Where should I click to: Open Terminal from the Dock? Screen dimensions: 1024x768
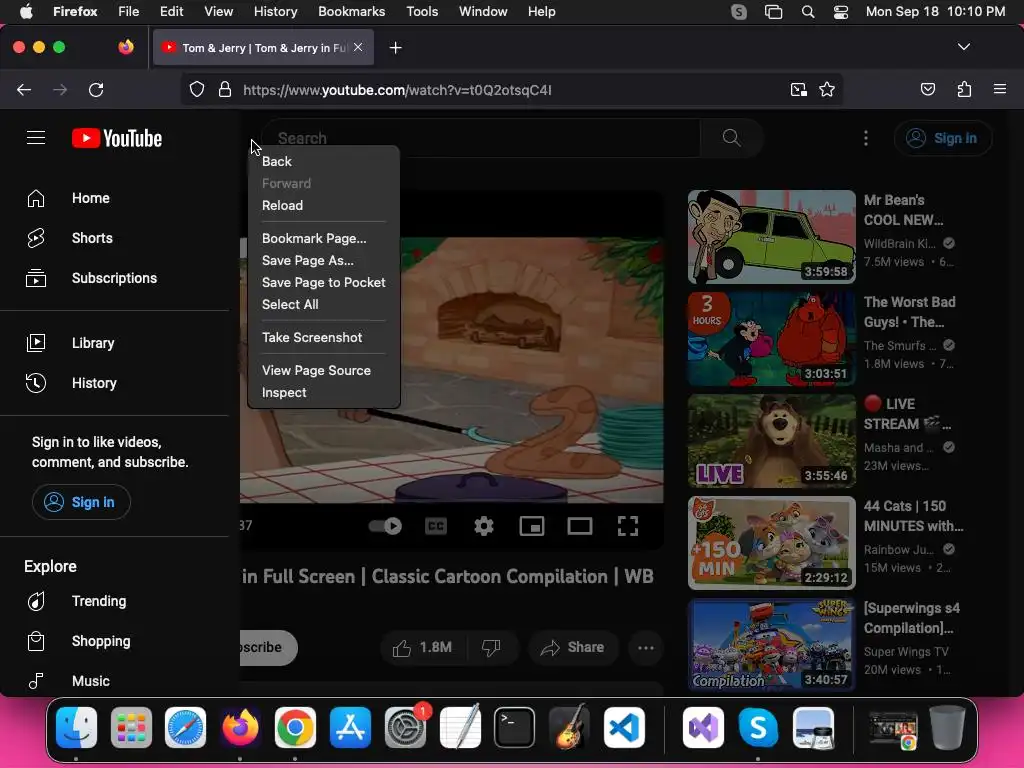[514, 727]
